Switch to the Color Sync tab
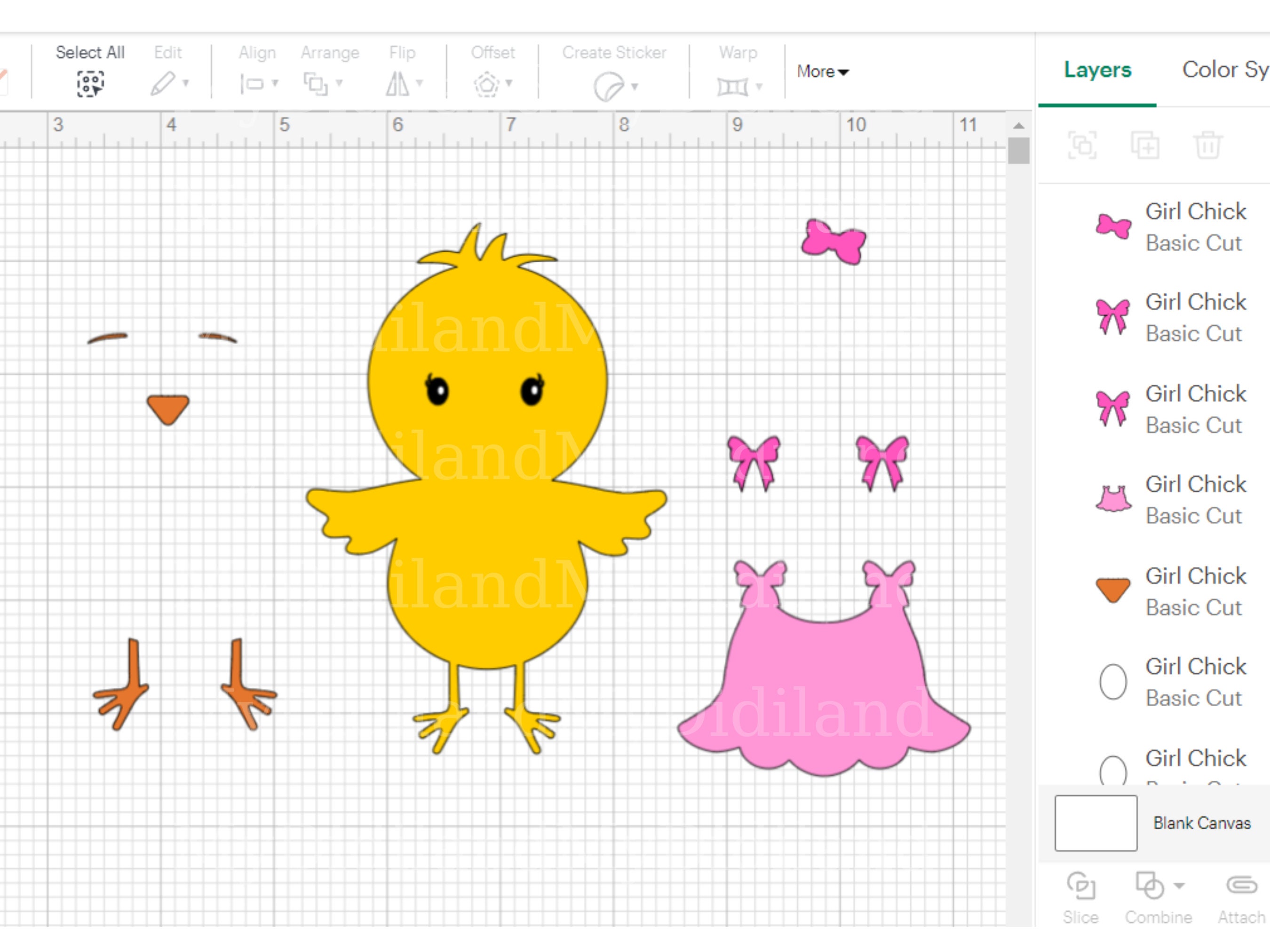Viewport: 1270px width, 952px height. pyautogui.click(x=1226, y=70)
